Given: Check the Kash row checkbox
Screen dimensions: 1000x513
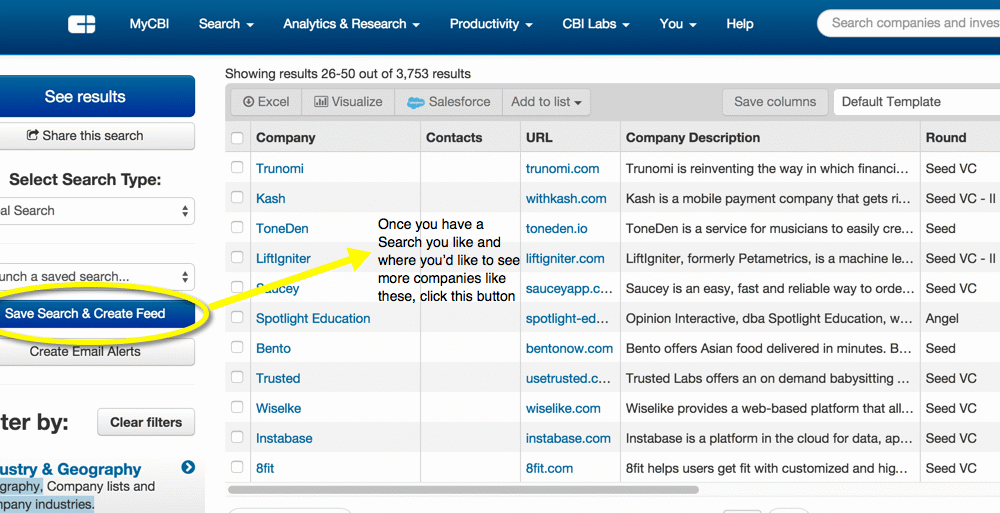Looking at the screenshot, I should 237,197.
